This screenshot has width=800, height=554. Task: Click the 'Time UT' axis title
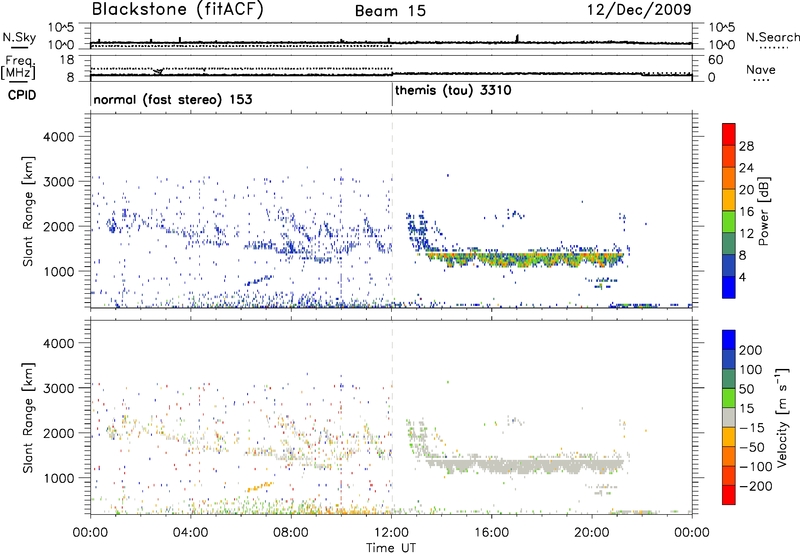[391, 547]
